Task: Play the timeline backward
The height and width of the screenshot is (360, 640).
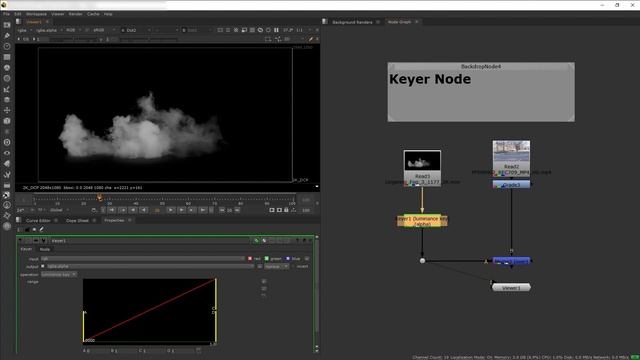Action: tap(144, 210)
